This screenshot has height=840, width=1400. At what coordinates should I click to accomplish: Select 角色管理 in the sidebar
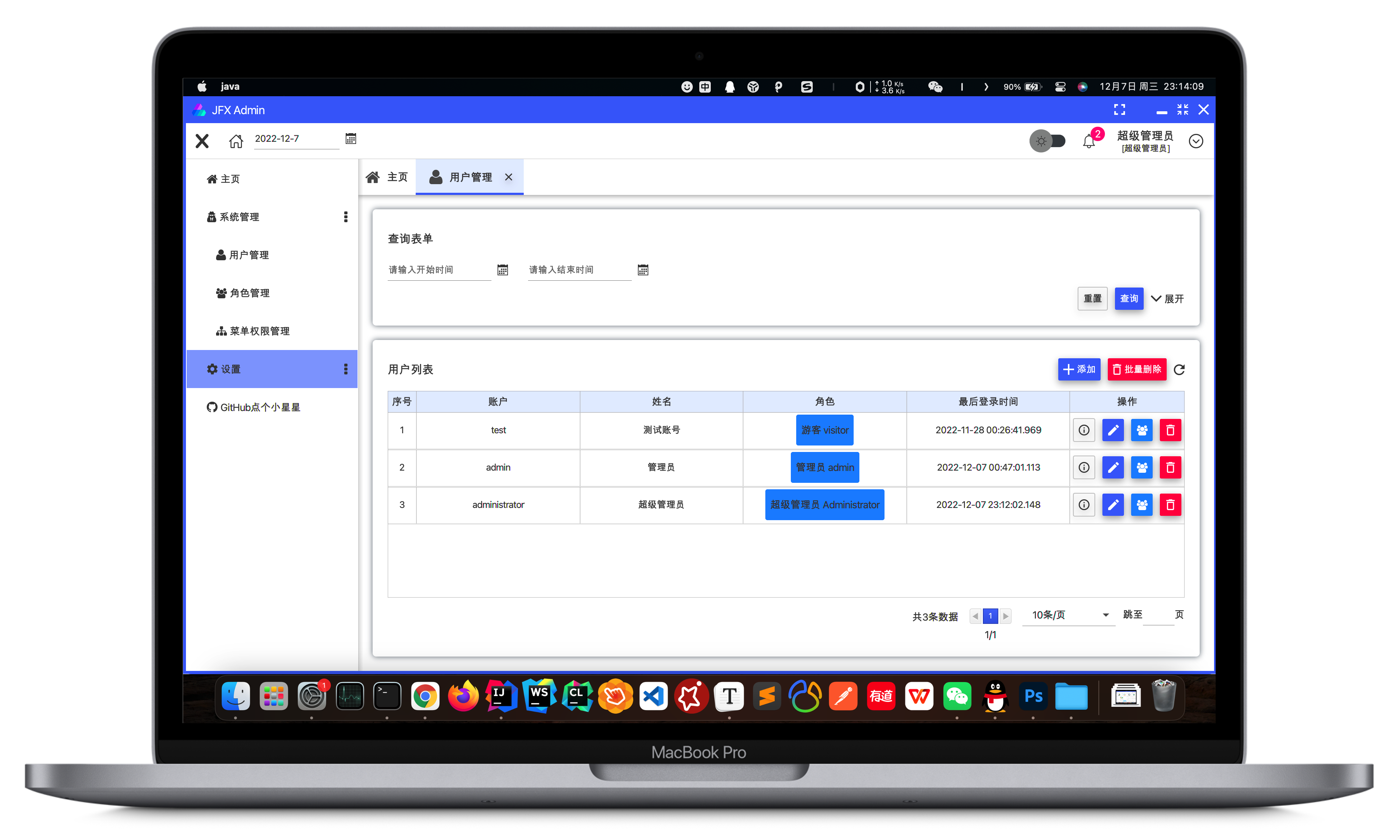pyautogui.click(x=249, y=293)
